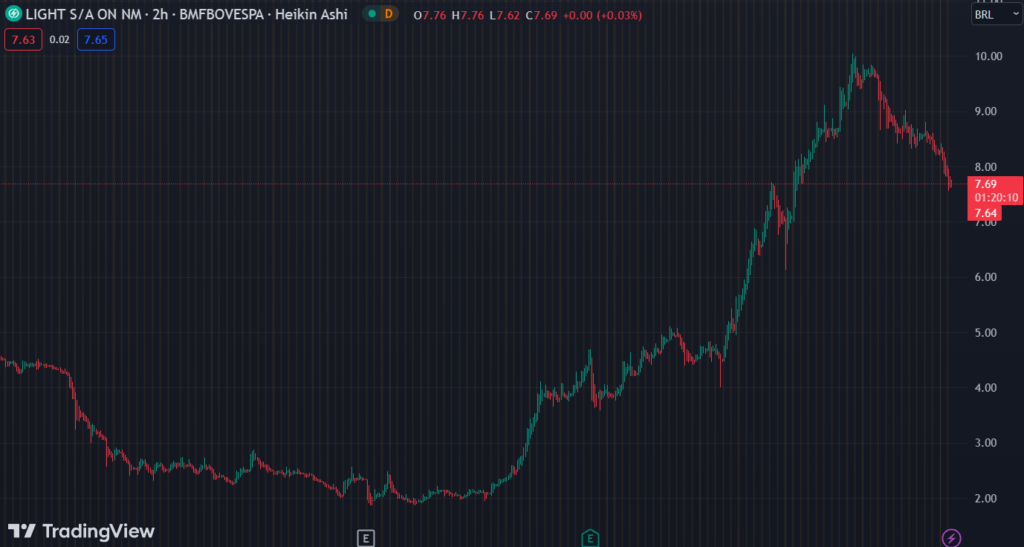Click the H7.76 high value
The image size is (1024, 547).
pos(468,15)
